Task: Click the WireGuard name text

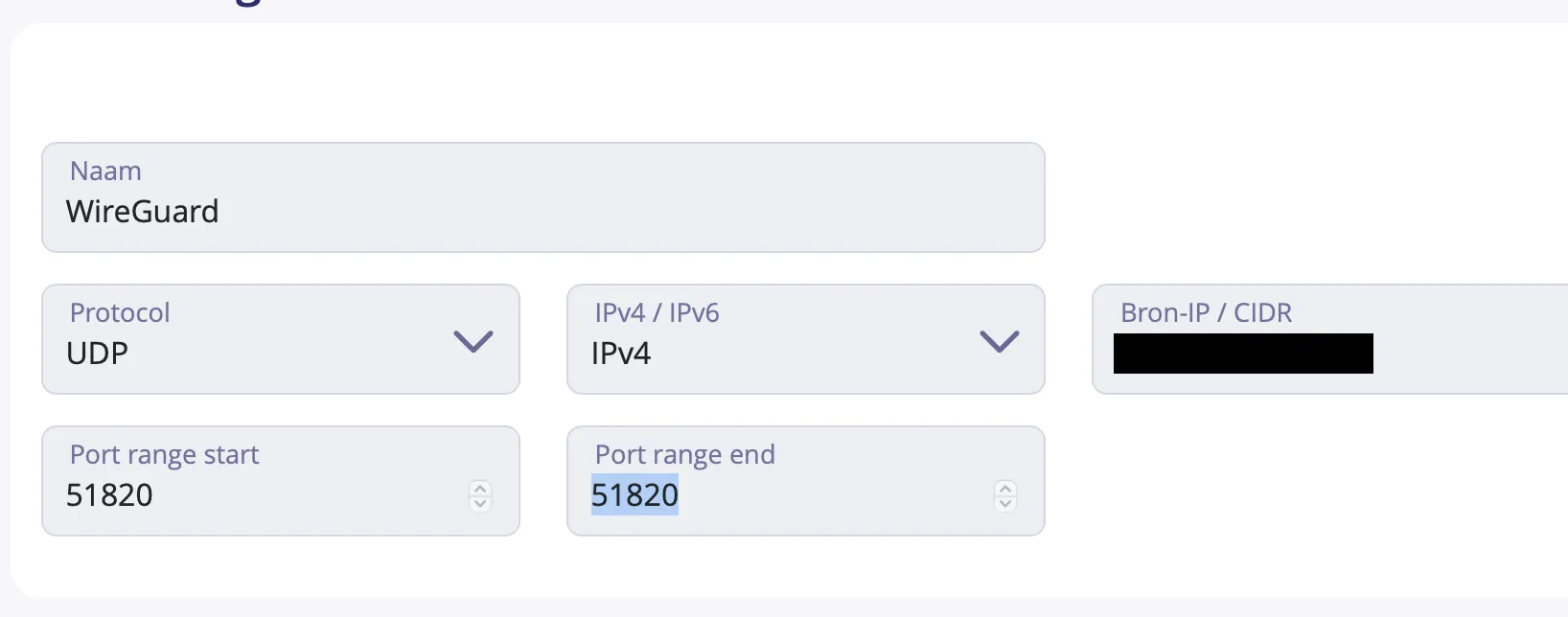Action: click(142, 212)
